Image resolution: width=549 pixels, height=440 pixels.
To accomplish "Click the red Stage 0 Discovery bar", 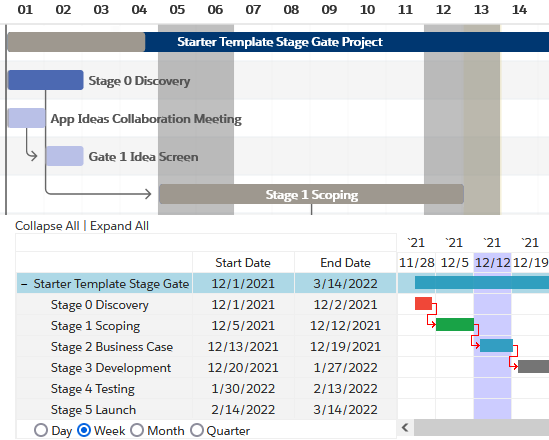I will click(423, 303).
